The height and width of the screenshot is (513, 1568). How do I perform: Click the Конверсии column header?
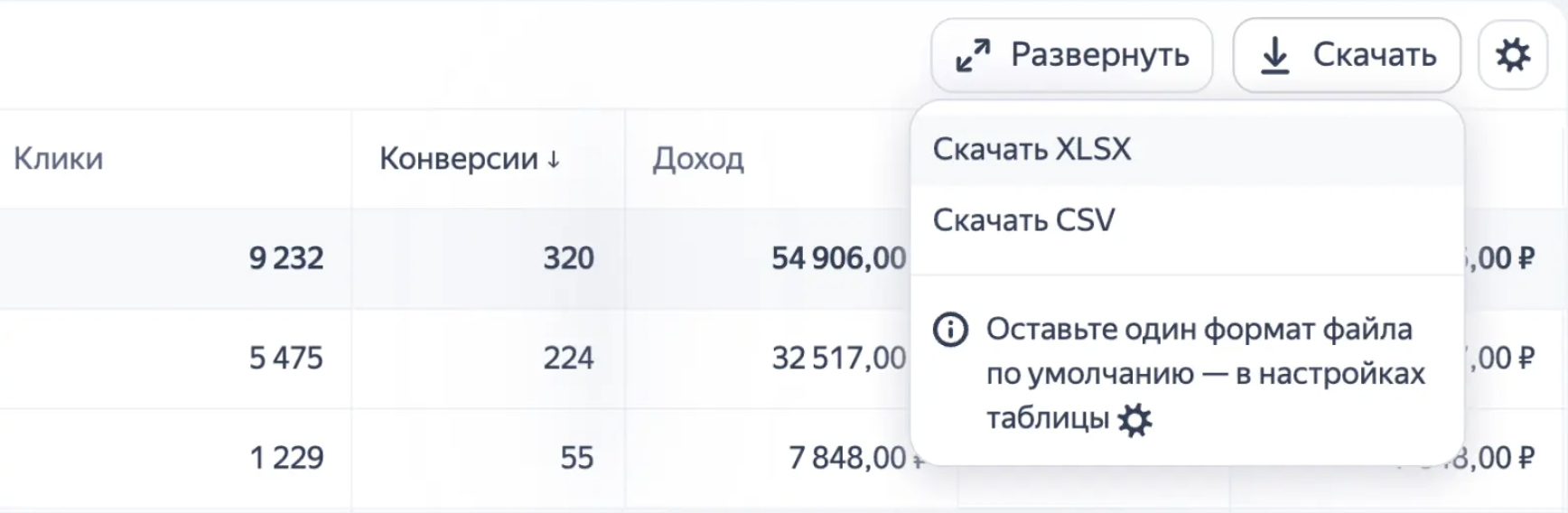(459, 159)
